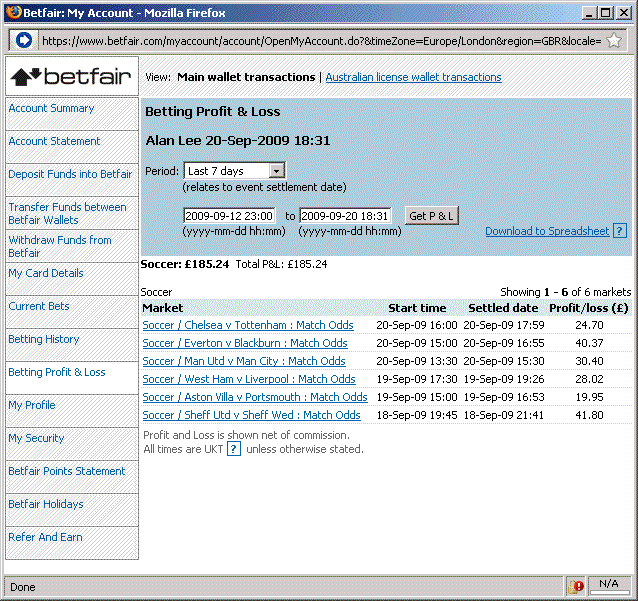Switch to Australian license wallet transactions
This screenshot has height=601, width=638.
point(413,77)
